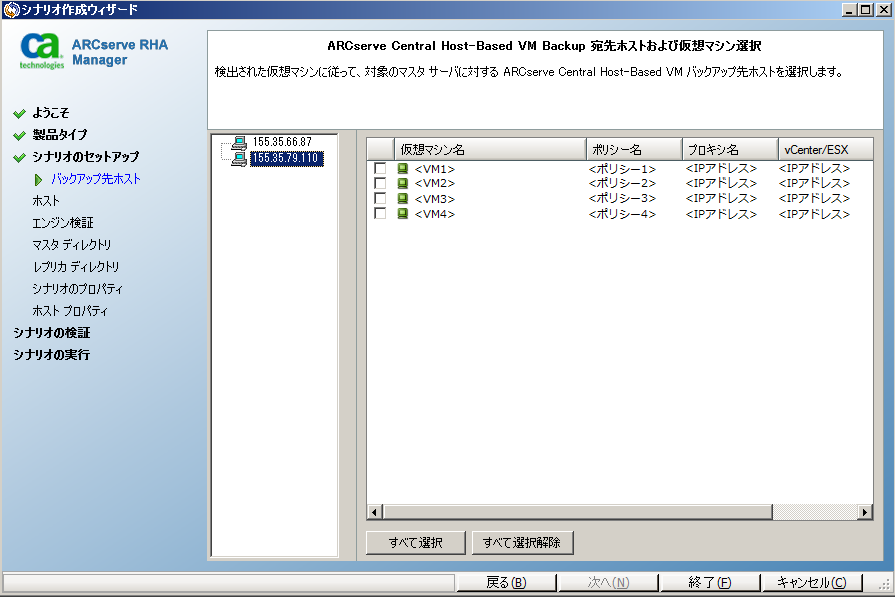Click the green VM icon beside <VM4>
Viewport: 895px width, 598px height.
coord(403,214)
